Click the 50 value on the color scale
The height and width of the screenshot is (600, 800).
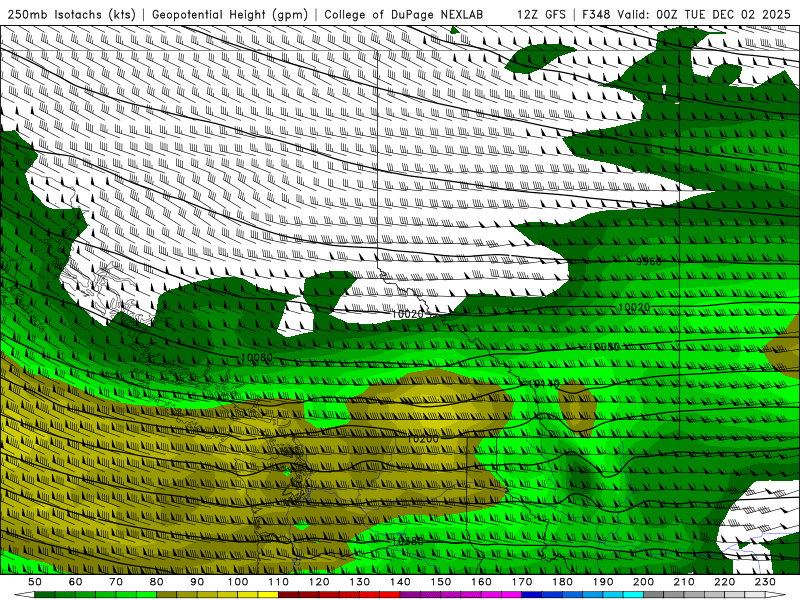tap(35, 582)
